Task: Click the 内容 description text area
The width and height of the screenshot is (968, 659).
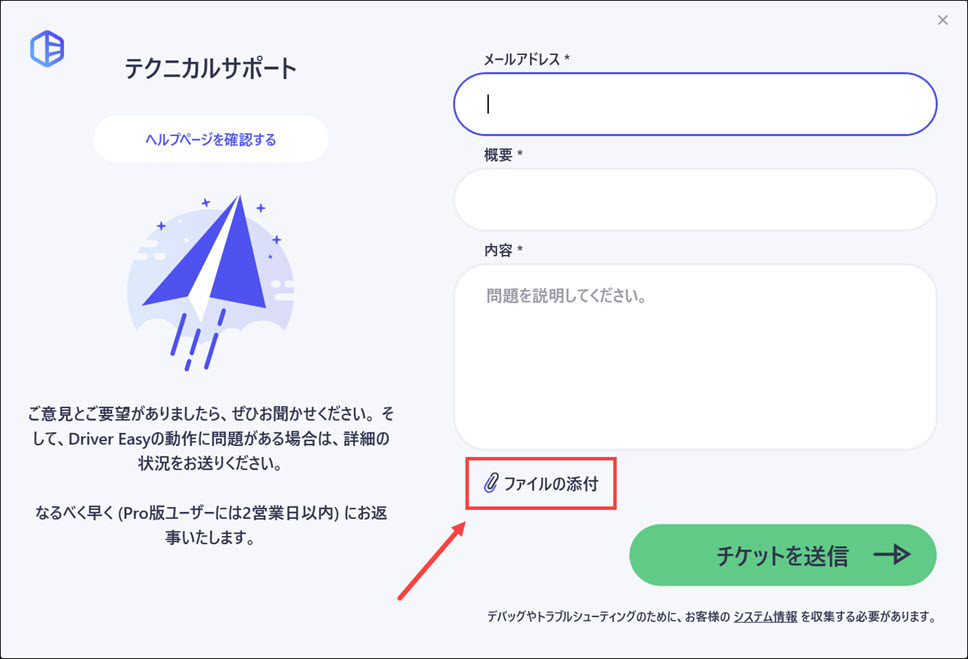Action: click(x=695, y=357)
